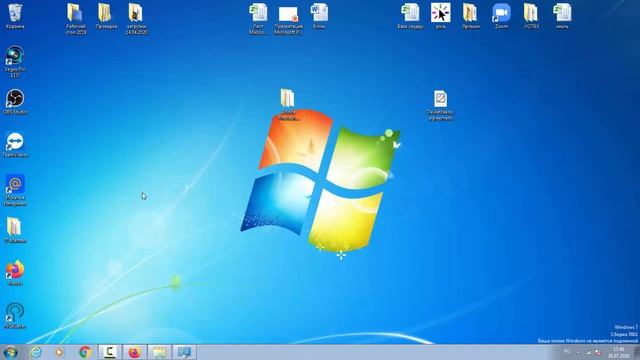
Task: Select the 'Ярлыки' folder icon
Action: [x=471, y=16]
